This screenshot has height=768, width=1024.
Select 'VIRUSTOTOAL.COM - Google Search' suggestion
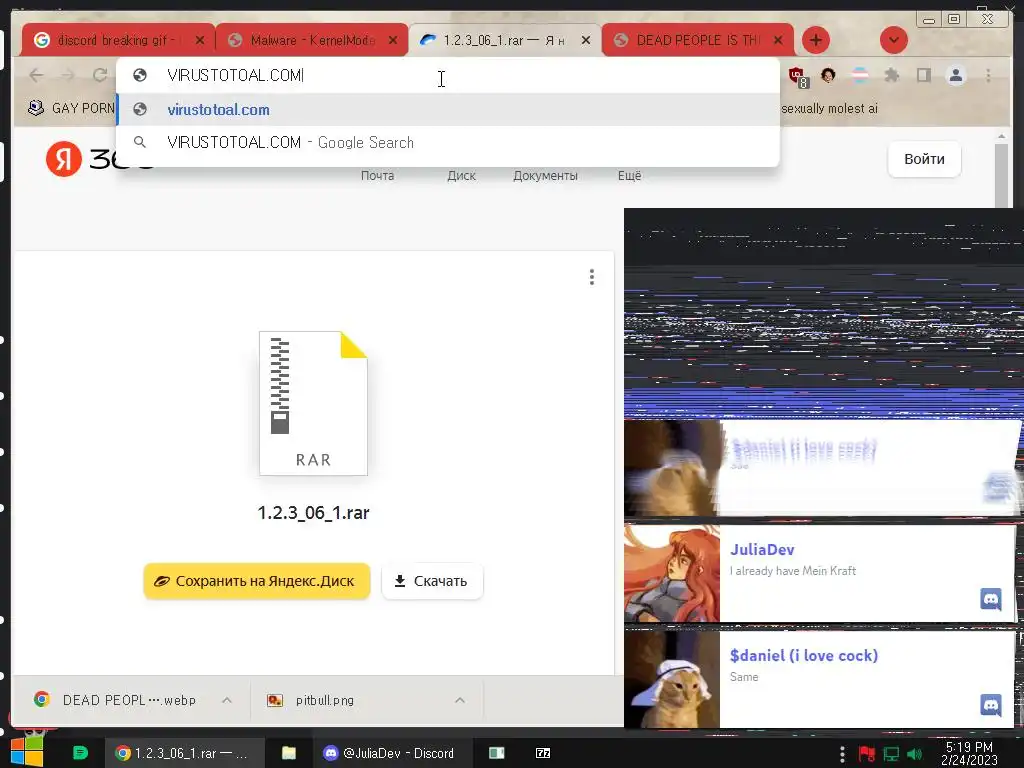pyautogui.click(x=447, y=142)
